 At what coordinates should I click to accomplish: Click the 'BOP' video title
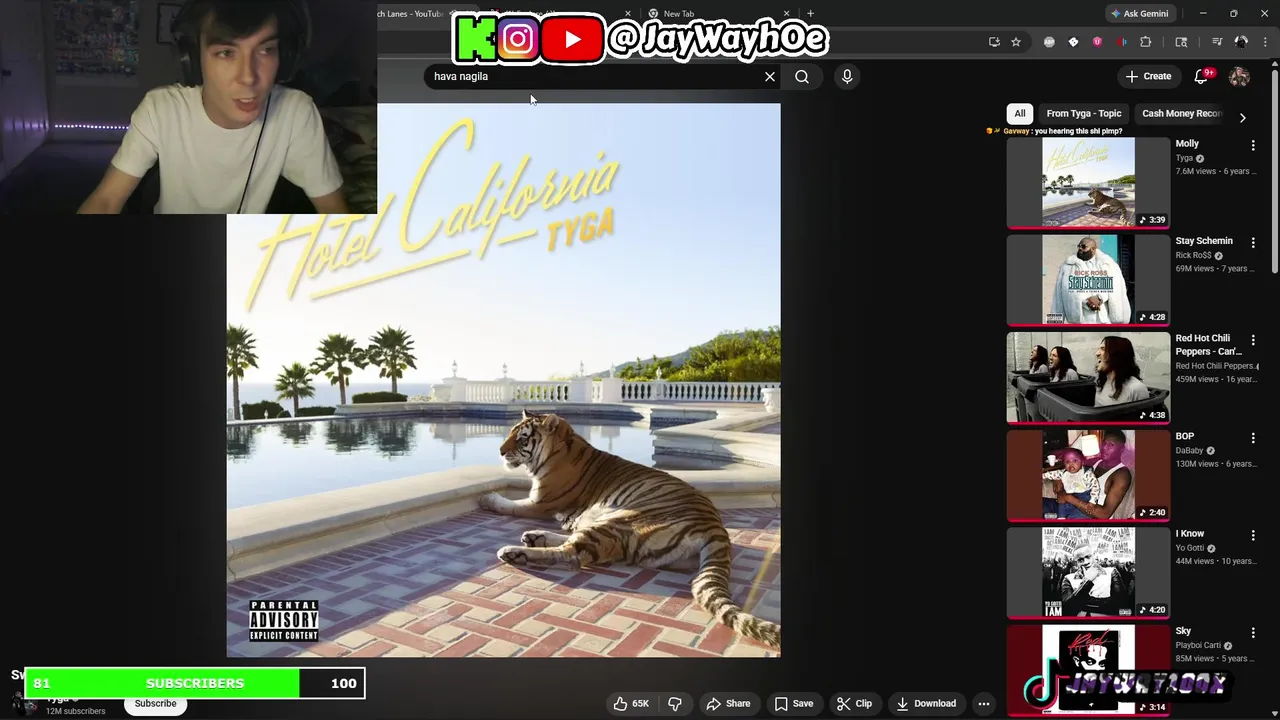pyautogui.click(x=1185, y=436)
